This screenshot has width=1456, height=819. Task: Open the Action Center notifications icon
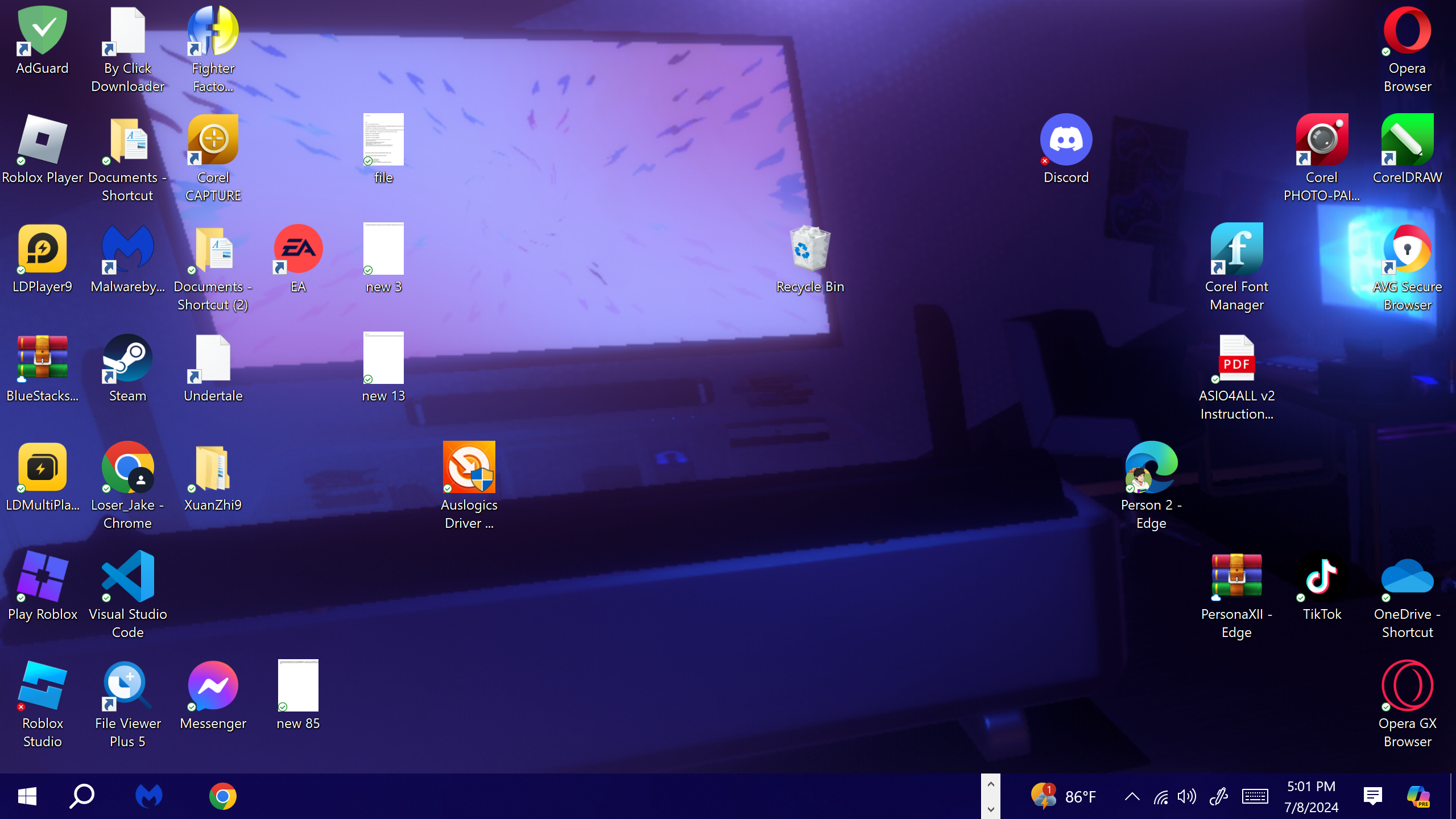click(1372, 796)
